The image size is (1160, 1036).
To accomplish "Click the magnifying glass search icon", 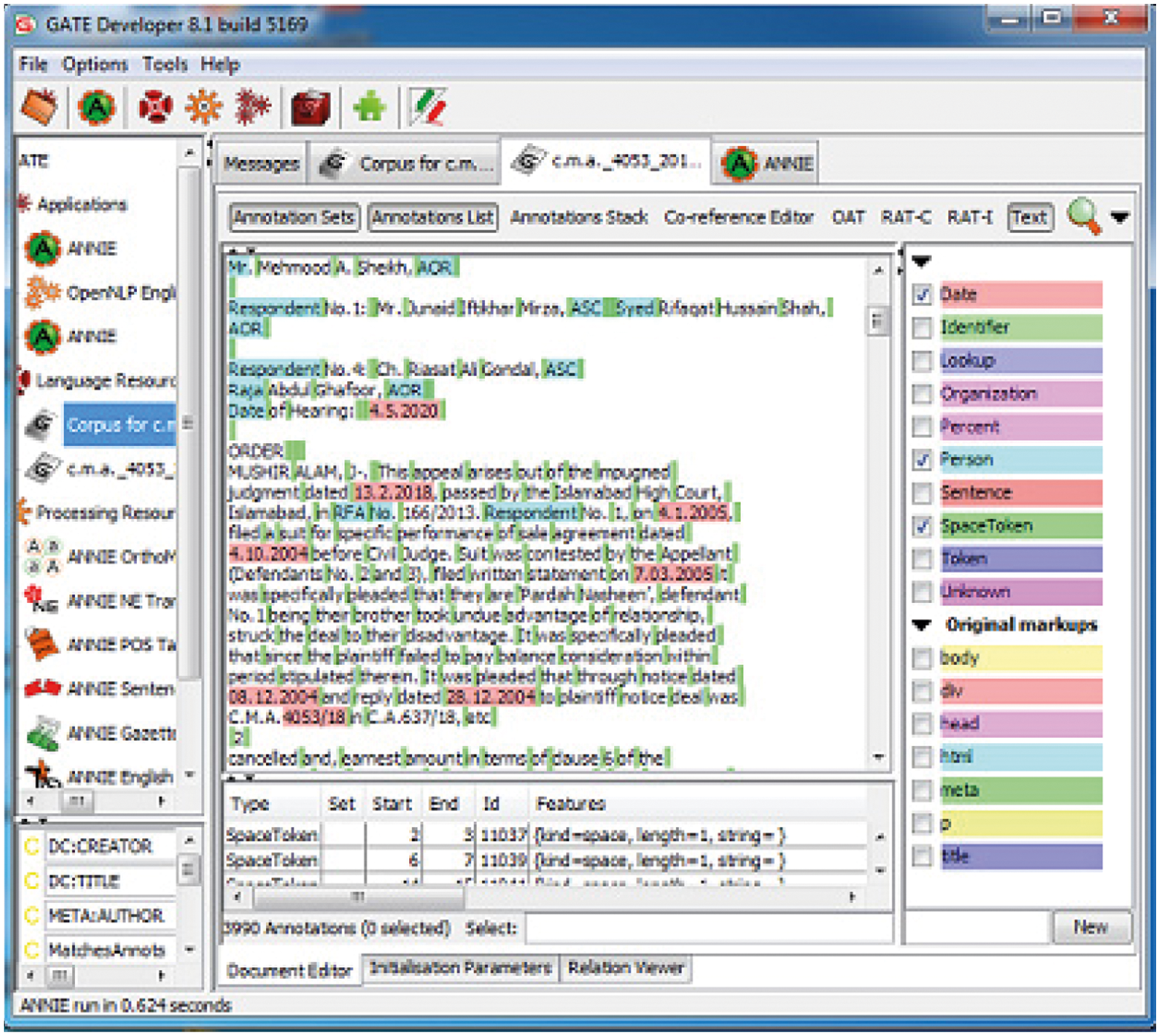I will click(1083, 216).
